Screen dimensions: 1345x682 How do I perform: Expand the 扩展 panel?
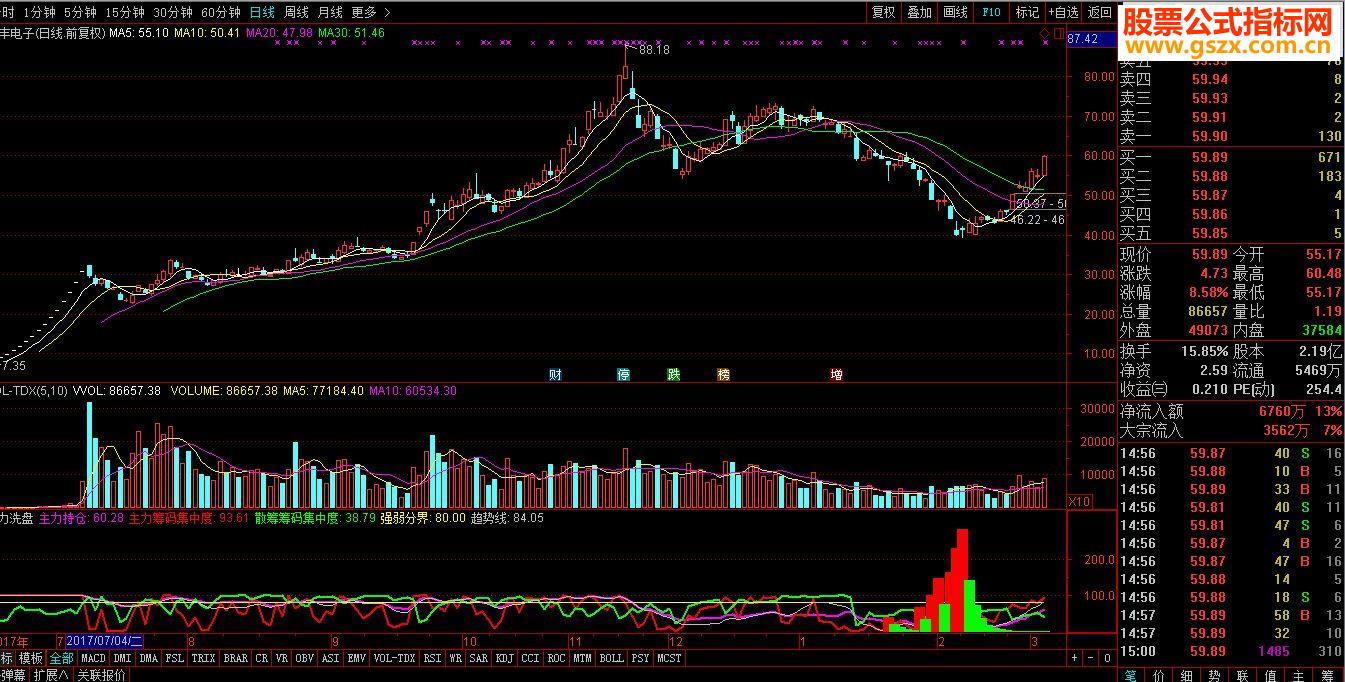coord(50,675)
